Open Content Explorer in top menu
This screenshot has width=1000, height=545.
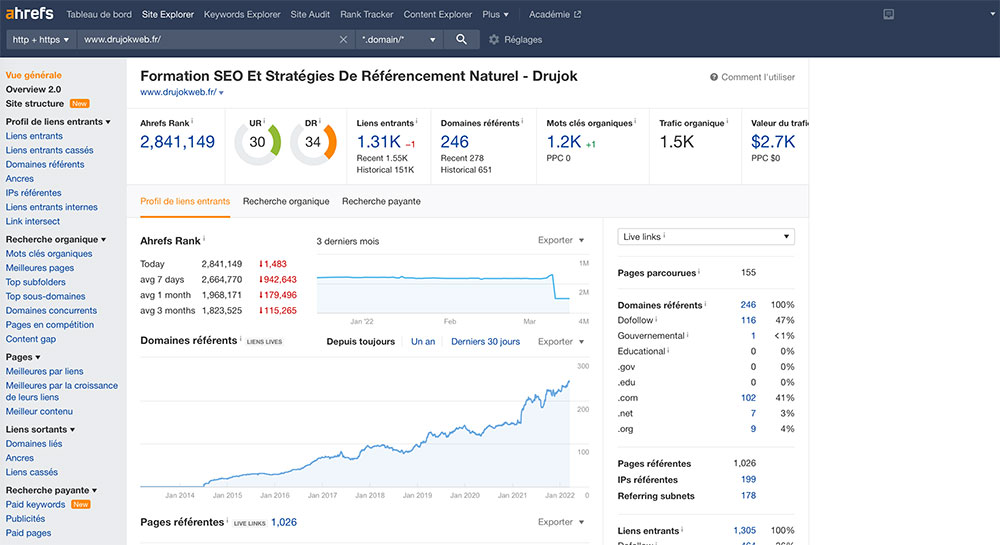(x=438, y=14)
